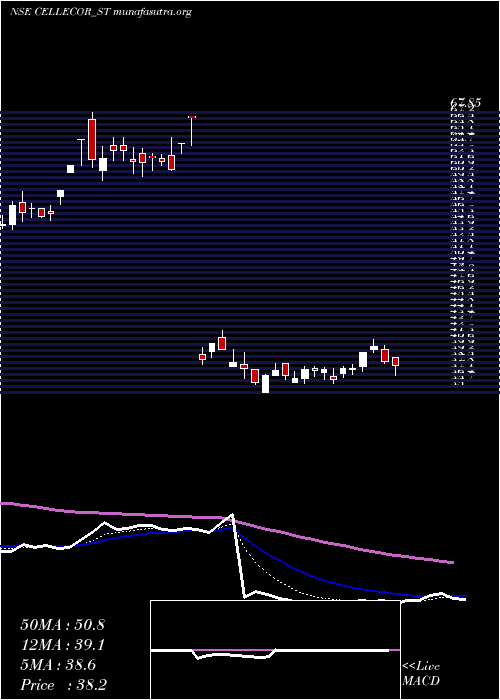The width and height of the screenshot is (500, 700).
Task: Click the 12MA : 39.1 label
Action: coord(62,645)
